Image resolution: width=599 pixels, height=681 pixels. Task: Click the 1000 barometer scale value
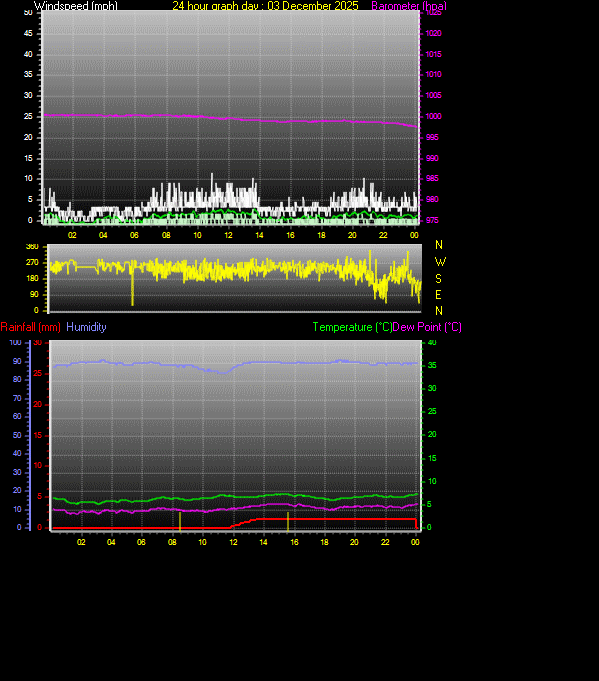[x=434, y=116]
